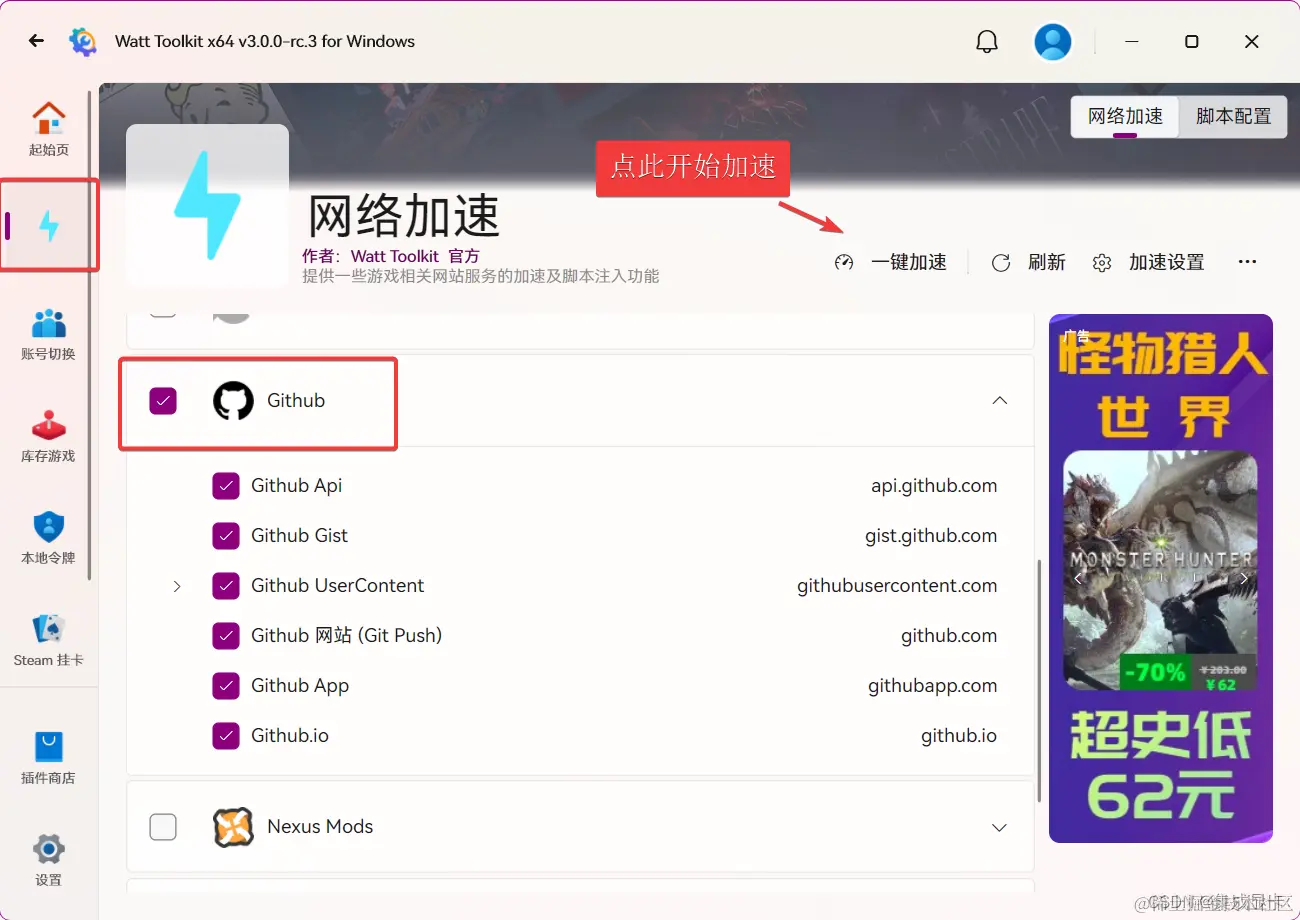The width and height of the screenshot is (1300, 920).
Task: Select the 本地令牌 local token sidebar icon
Action: 47,535
